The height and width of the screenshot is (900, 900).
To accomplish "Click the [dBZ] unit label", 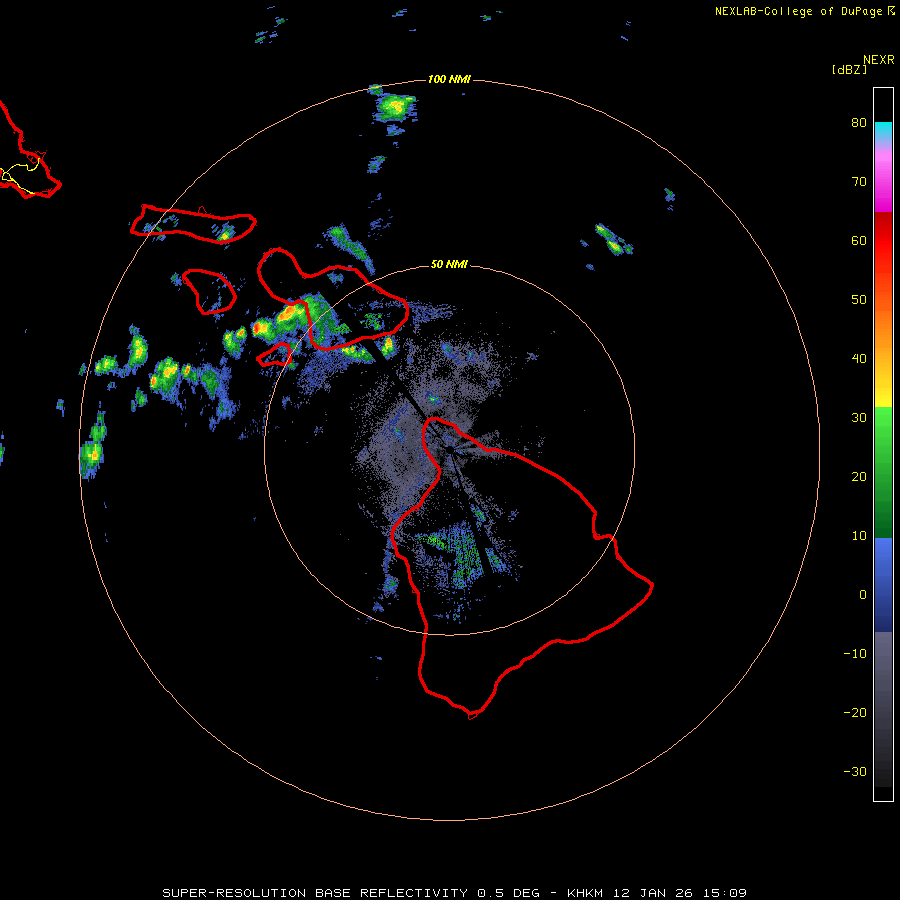I will [x=849, y=69].
